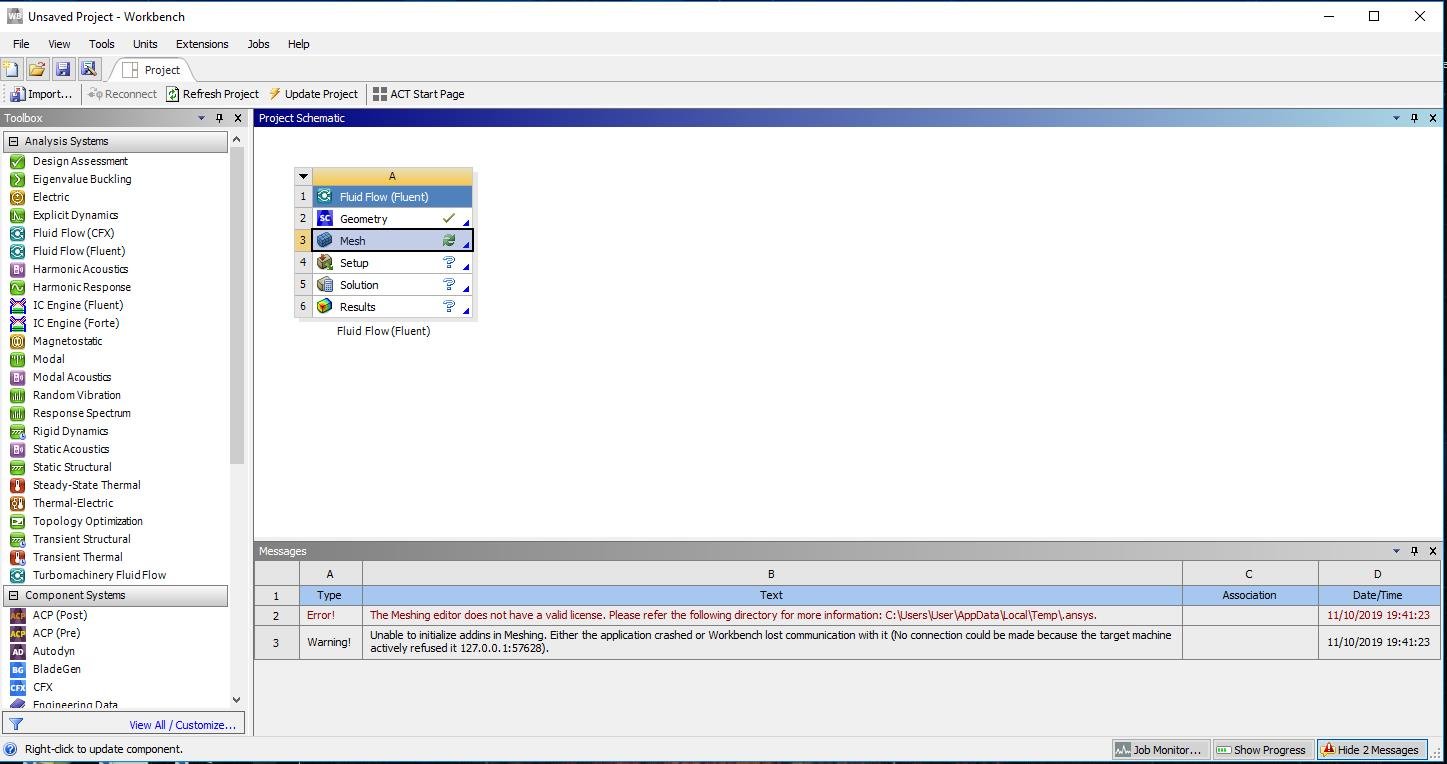Open the Project Schematic panel options dropdown
The width and height of the screenshot is (1447, 764).
(x=1396, y=118)
